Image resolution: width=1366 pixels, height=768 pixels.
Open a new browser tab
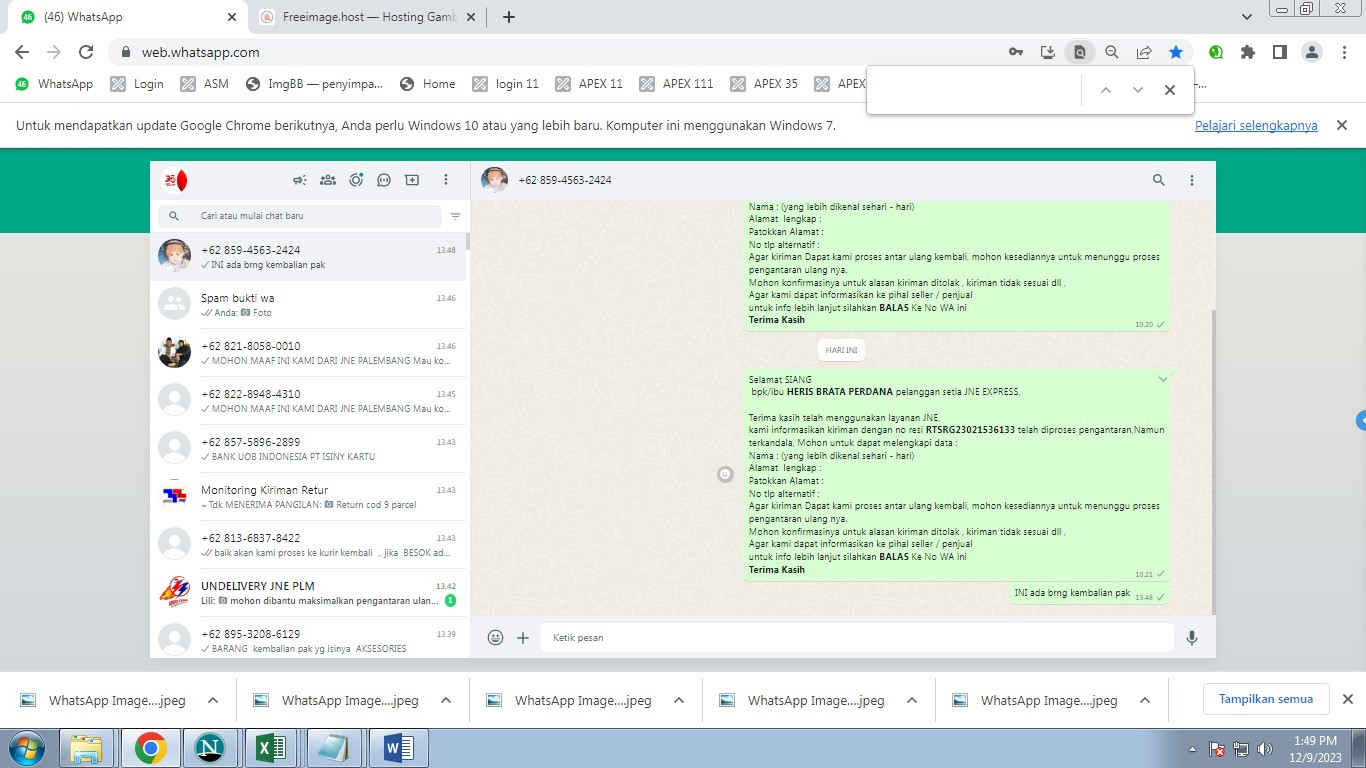tap(508, 17)
